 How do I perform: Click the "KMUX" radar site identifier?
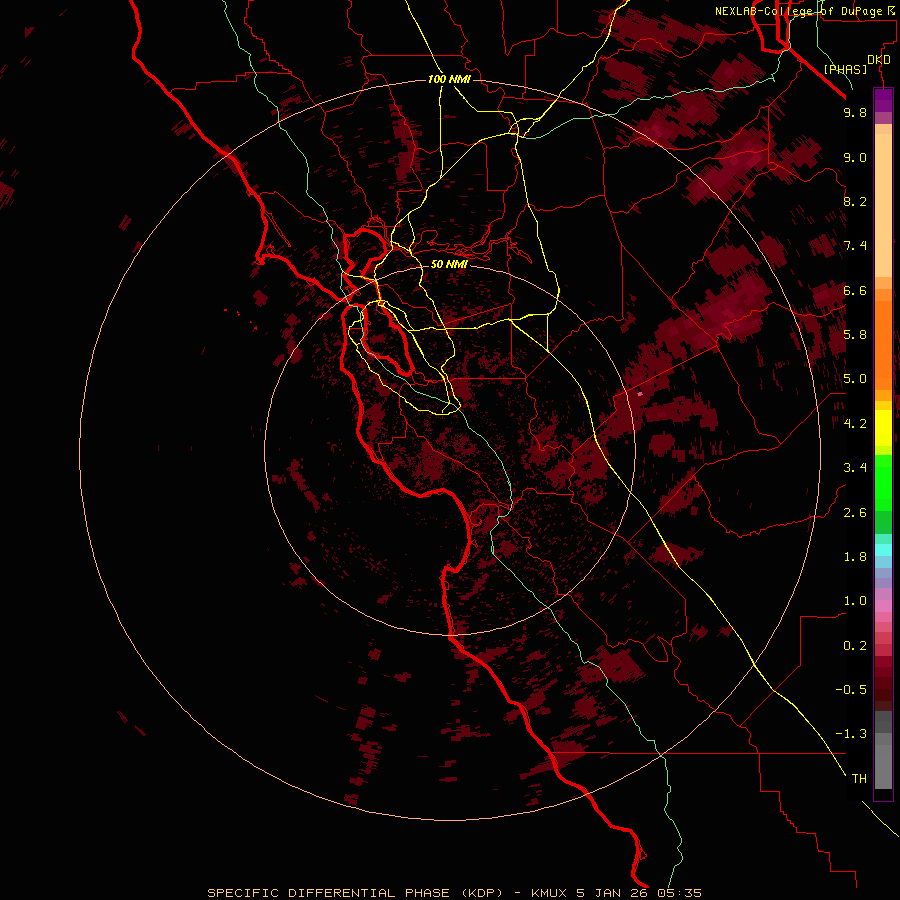click(x=549, y=893)
